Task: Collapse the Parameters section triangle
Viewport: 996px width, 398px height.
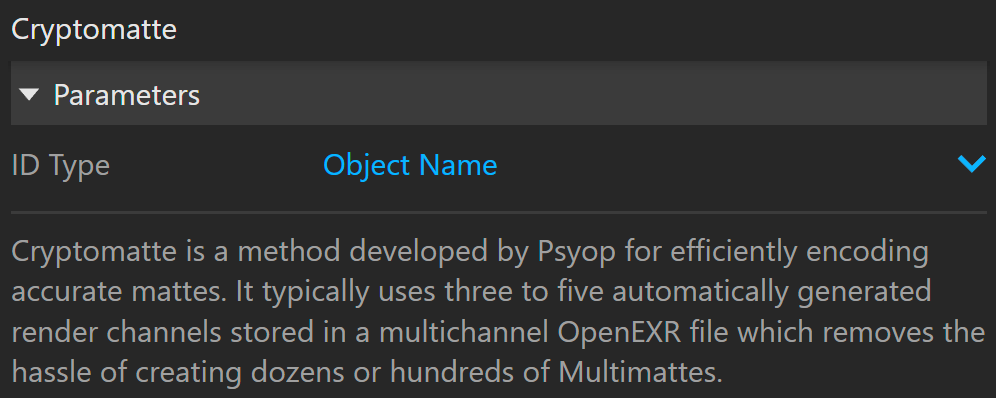Action: pyautogui.click(x=29, y=95)
